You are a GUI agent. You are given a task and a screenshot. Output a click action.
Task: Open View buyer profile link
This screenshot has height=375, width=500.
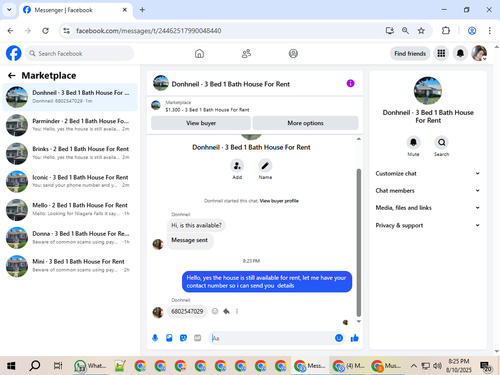pyautogui.click(x=279, y=201)
